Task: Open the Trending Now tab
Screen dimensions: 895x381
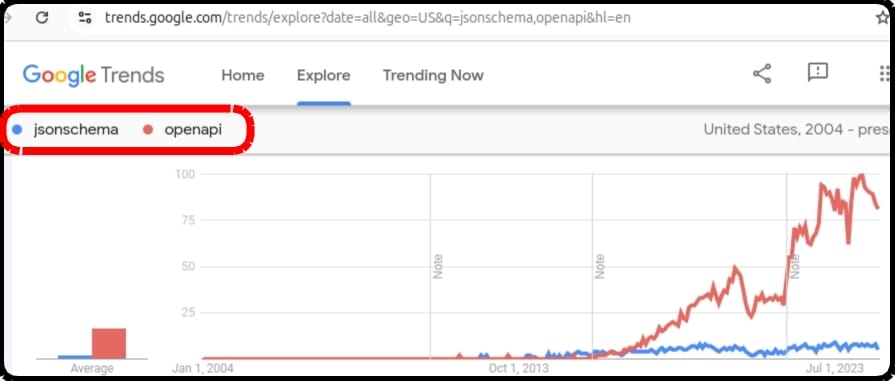Action: tap(433, 75)
